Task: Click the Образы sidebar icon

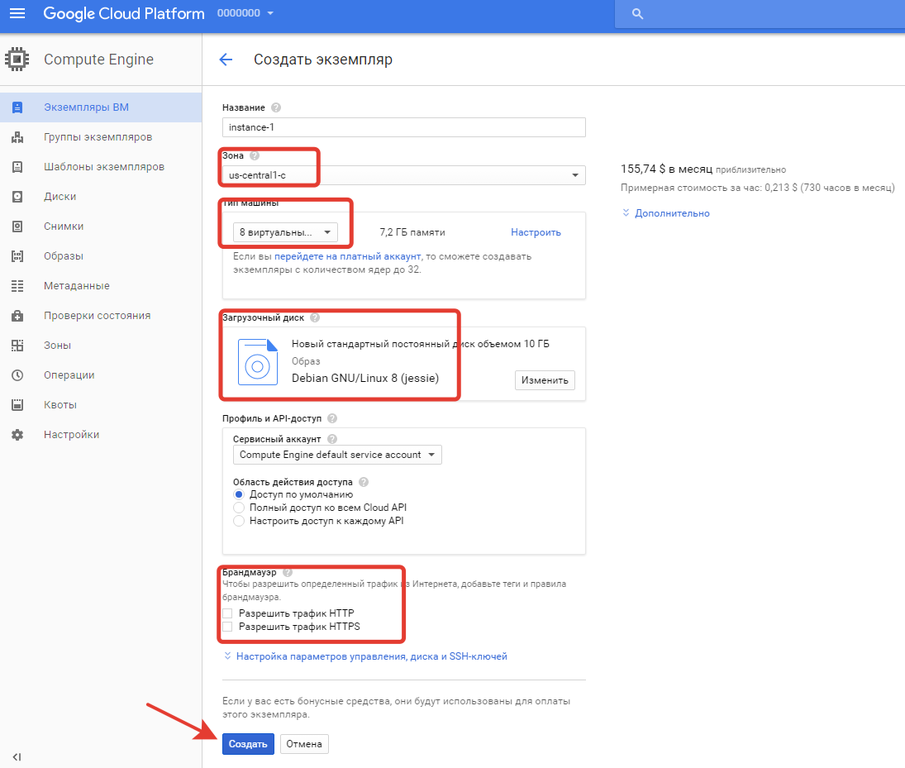Action: pos(17,256)
